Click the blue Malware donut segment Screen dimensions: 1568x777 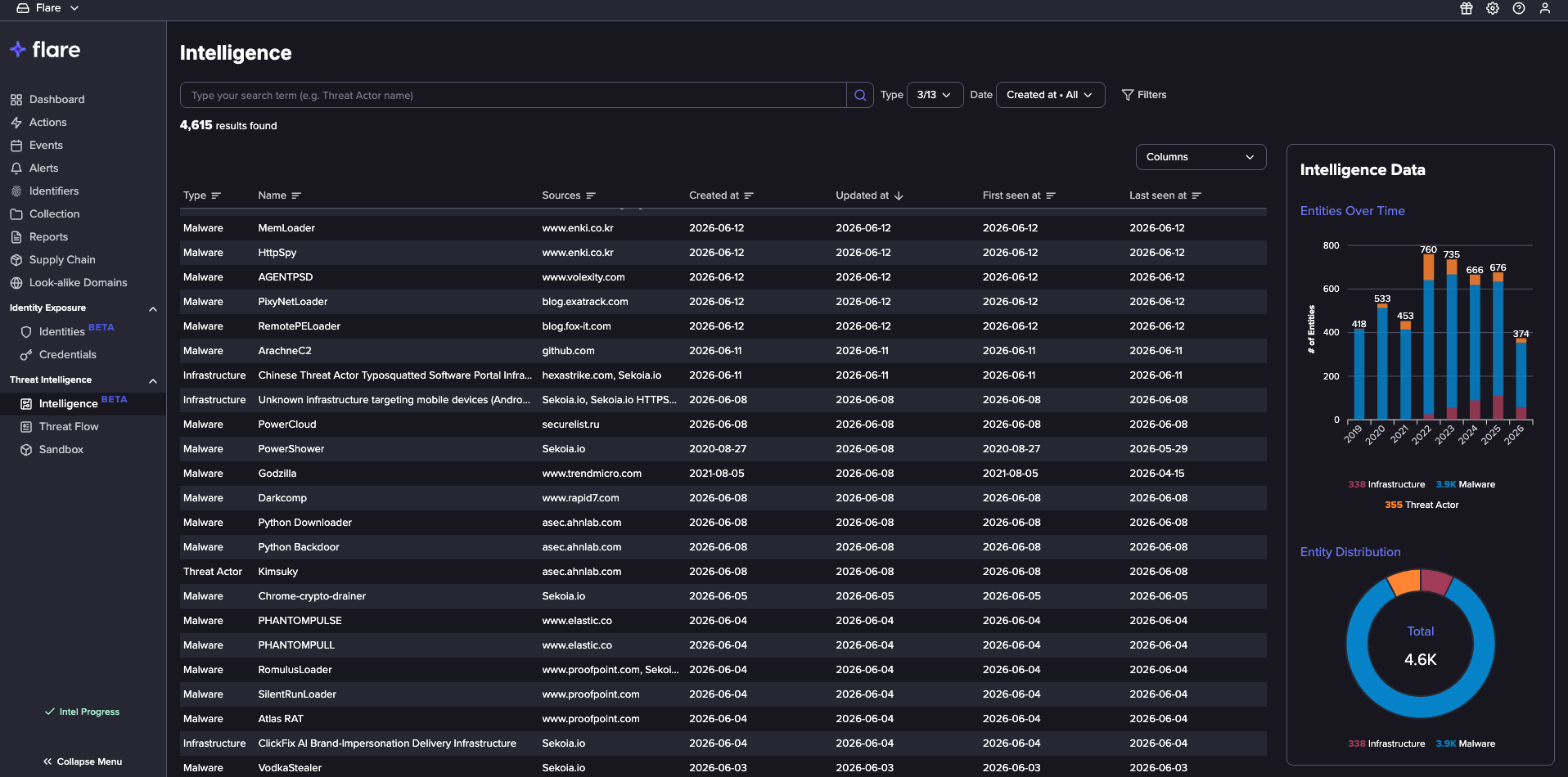pos(1421,707)
